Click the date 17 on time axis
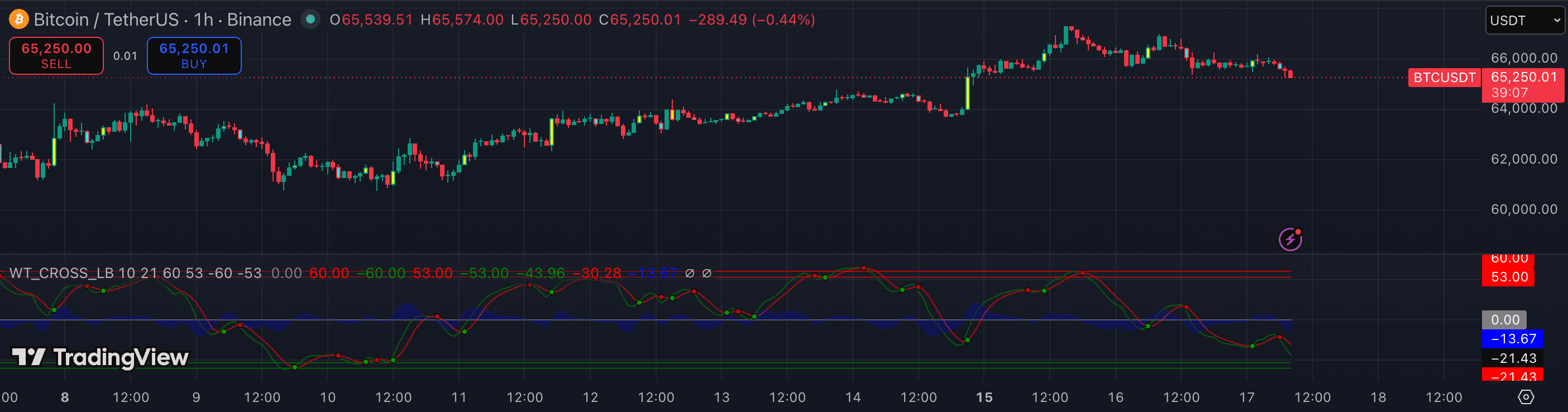 pyautogui.click(x=1246, y=397)
